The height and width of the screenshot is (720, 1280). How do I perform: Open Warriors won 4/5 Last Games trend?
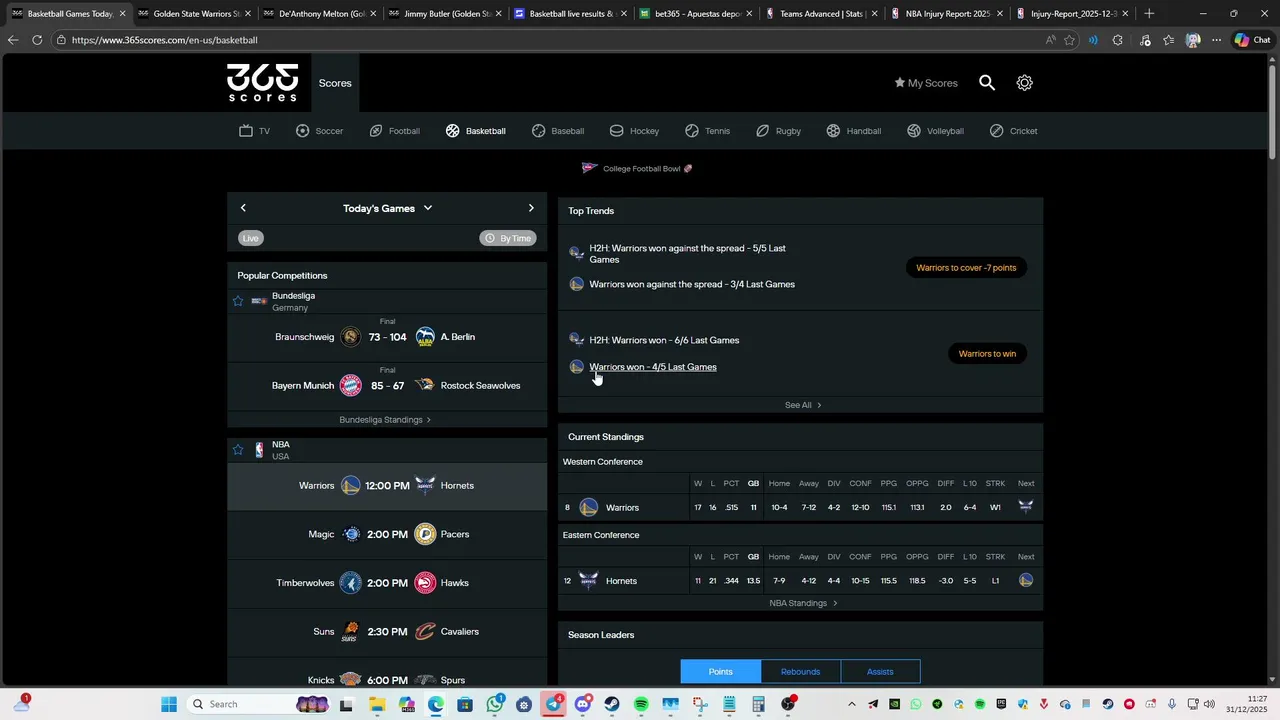(653, 367)
